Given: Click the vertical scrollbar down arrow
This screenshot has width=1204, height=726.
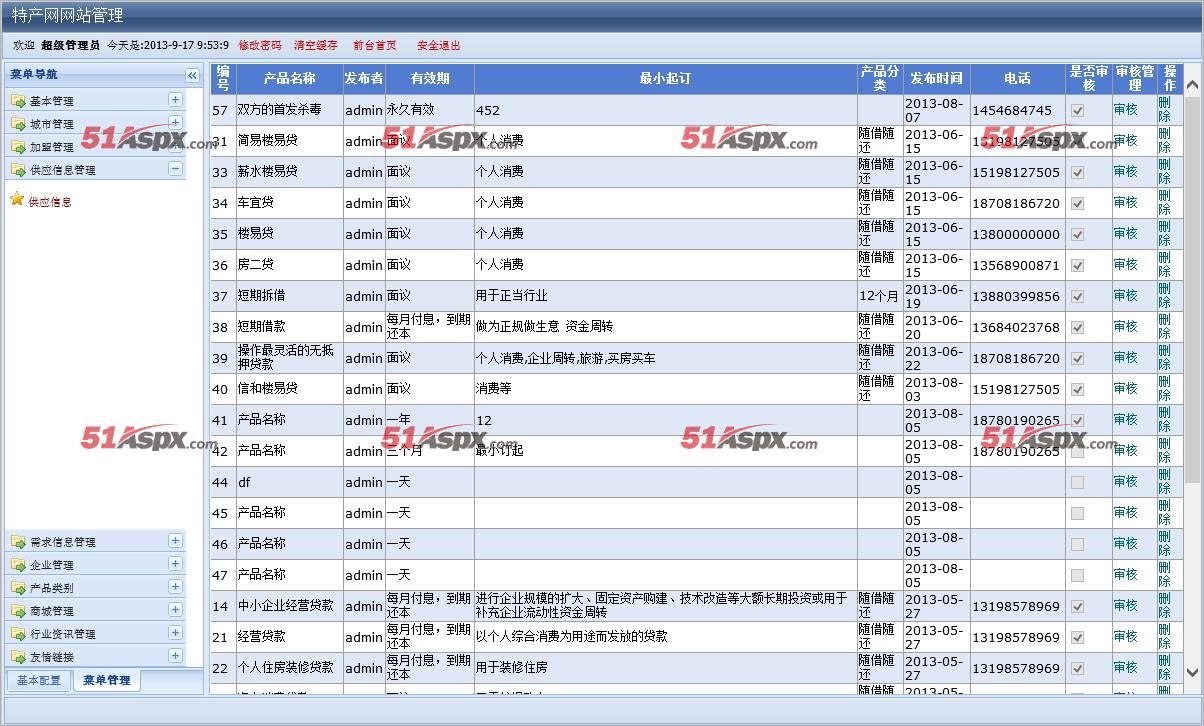Looking at the screenshot, I should (1192, 672).
